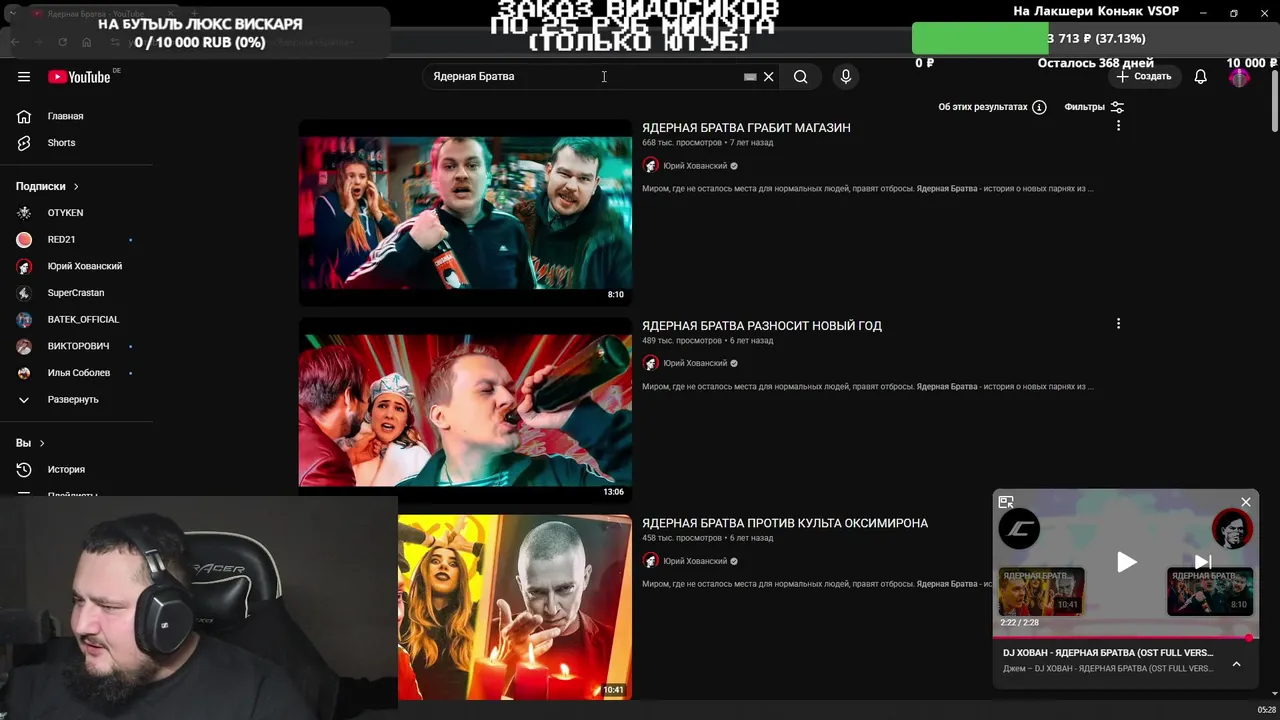Click title ЯДЕРНАЯ БРАТВА РАЗНОСИТ НОВЫЙ ГОД

[762, 326]
